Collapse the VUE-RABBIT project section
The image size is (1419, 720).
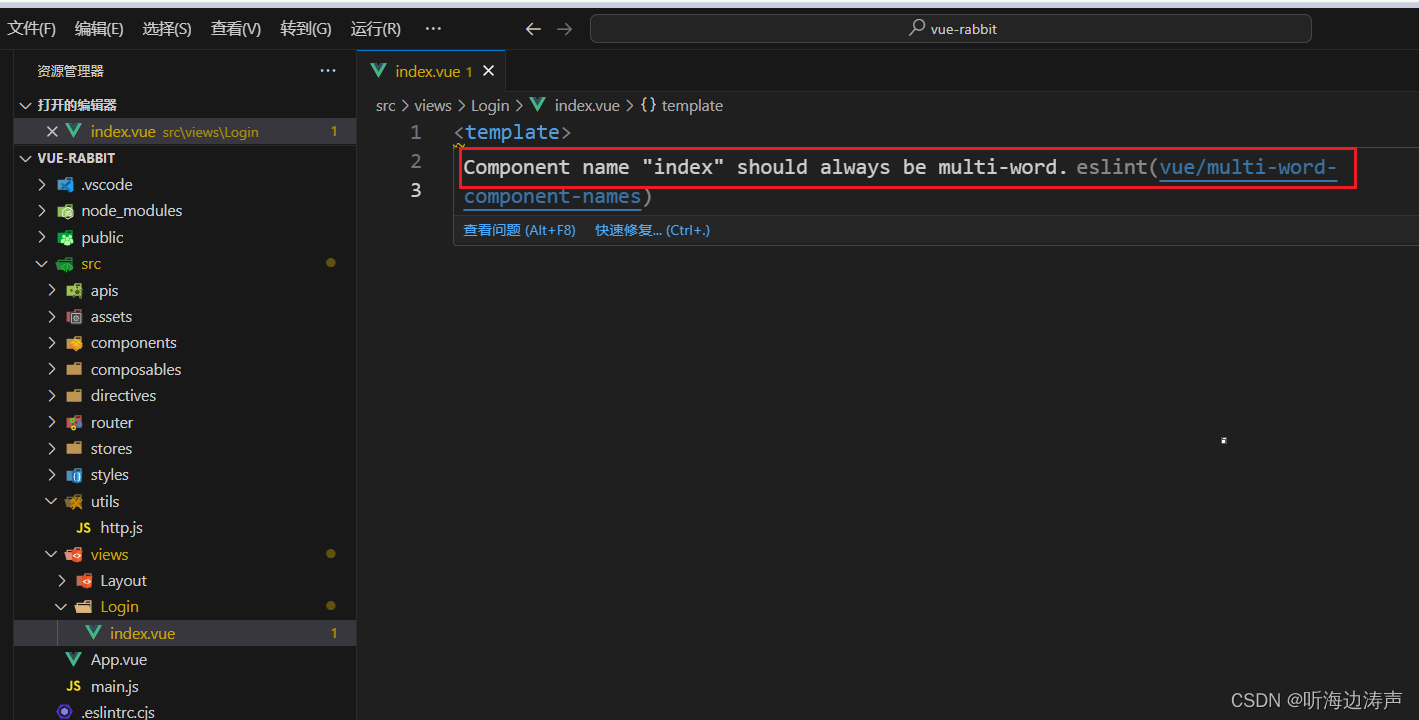click(25, 158)
